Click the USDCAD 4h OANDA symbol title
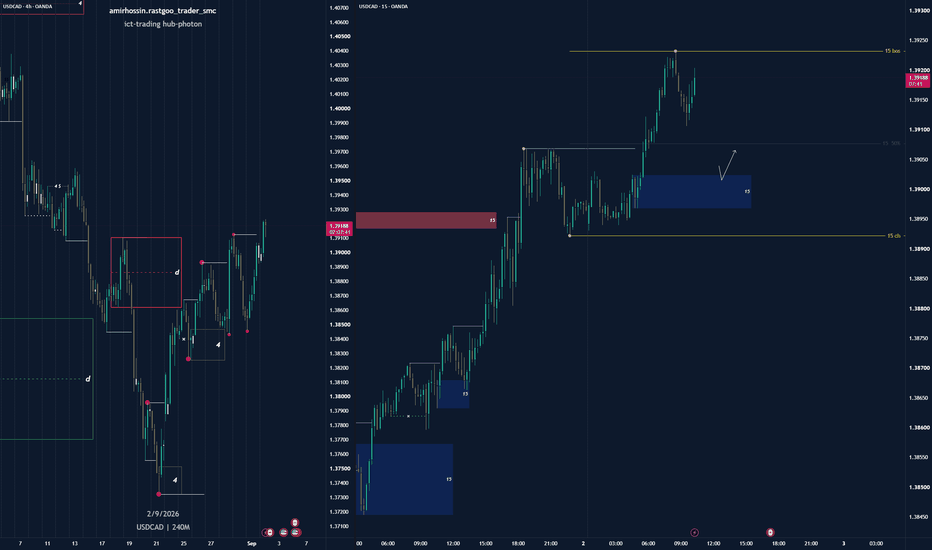 [x=27, y=7]
